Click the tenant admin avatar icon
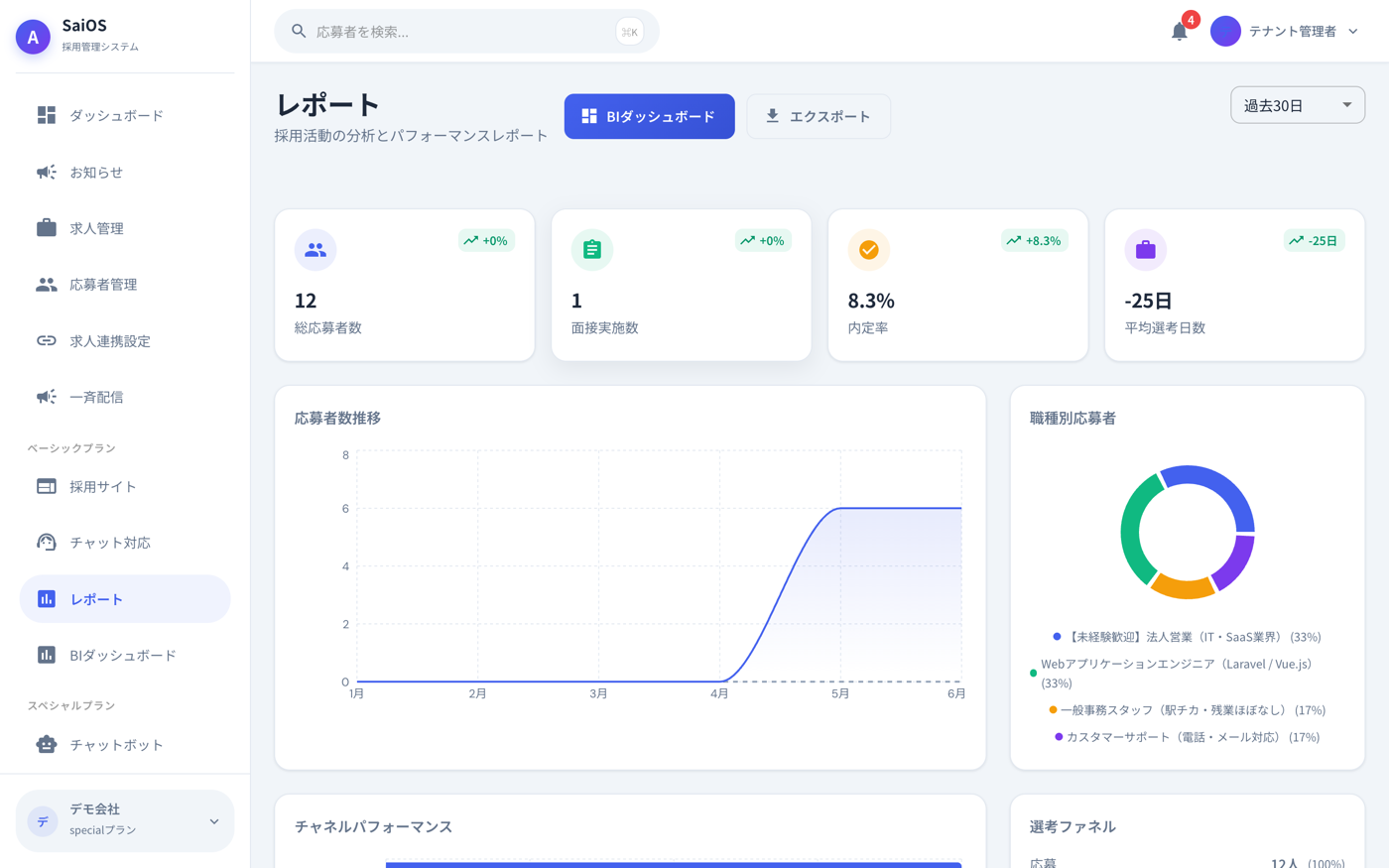1389x868 pixels. point(1225,32)
